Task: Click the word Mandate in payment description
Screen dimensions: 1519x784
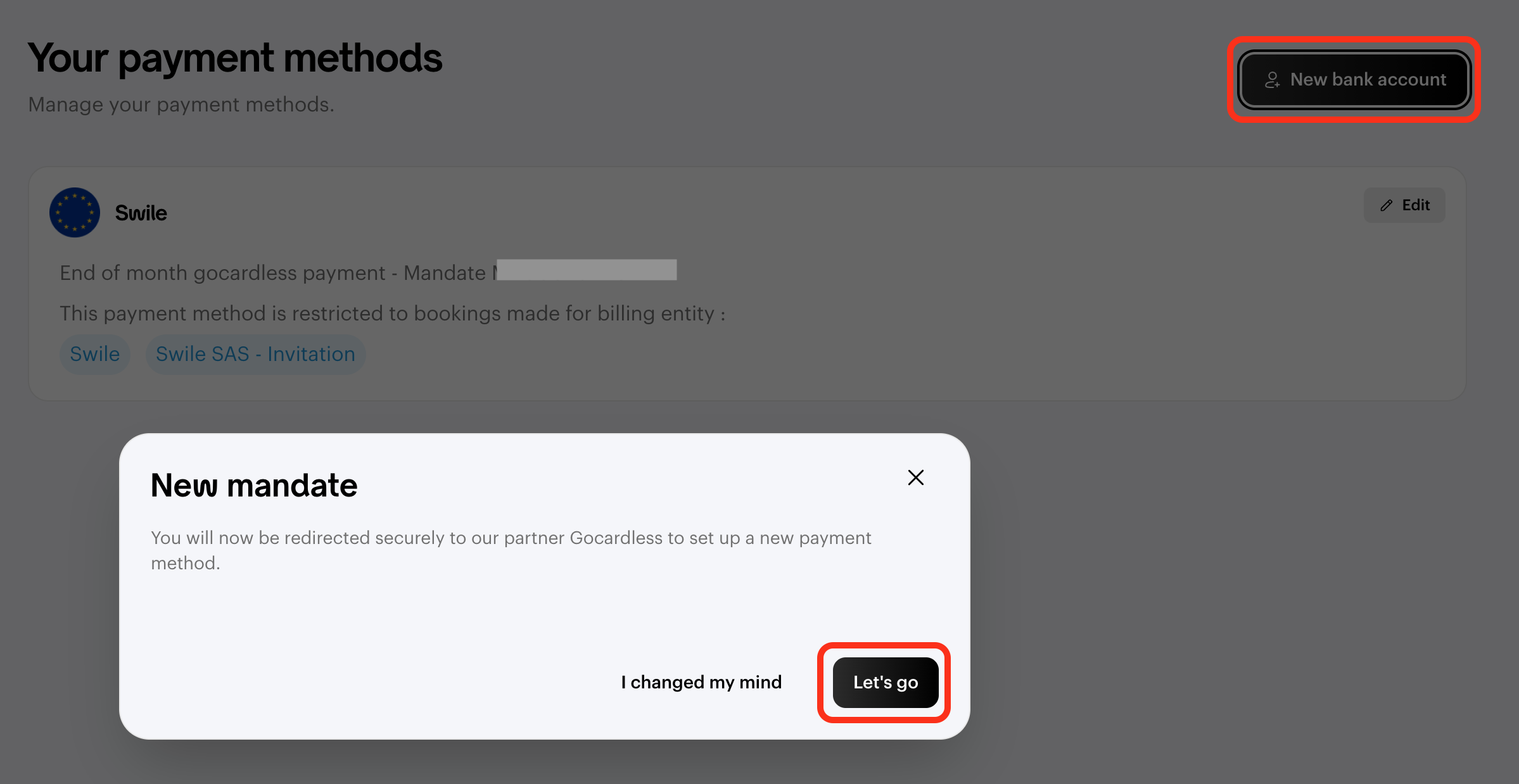Action: [x=445, y=273]
